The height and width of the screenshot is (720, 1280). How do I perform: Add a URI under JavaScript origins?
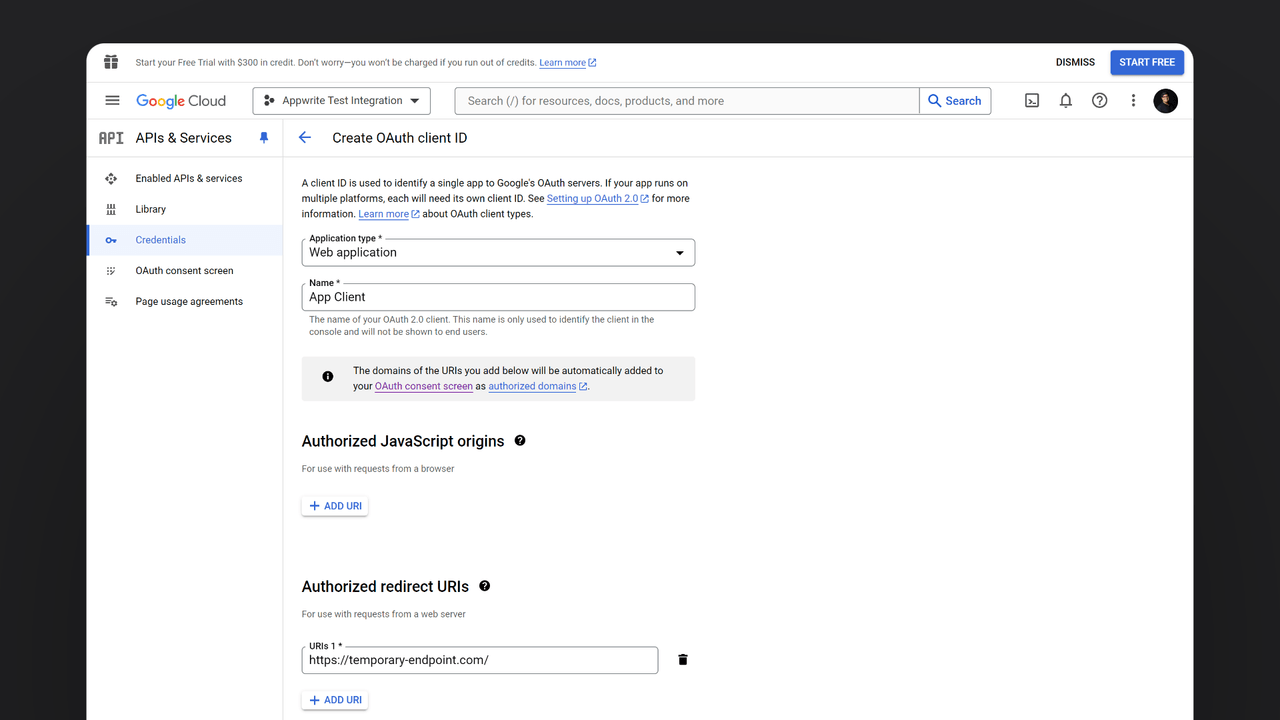tap(335, 506)
